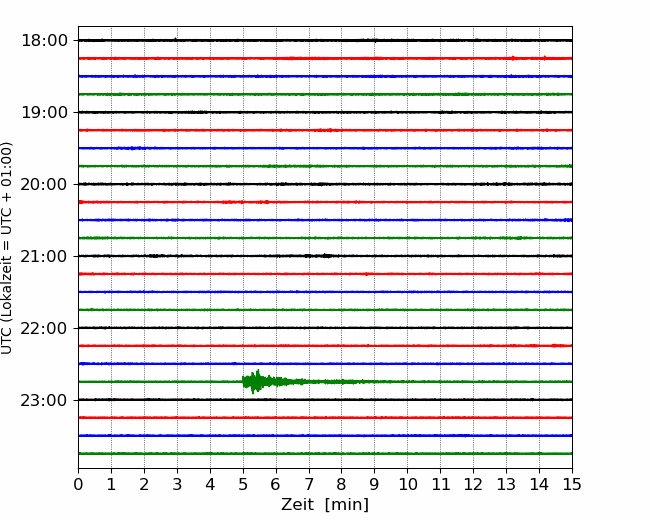Click the 'UTC (Lokalzeit = UTC + 01:00)' axis title
This screenshot has height=520, width=650.
tap(8, 247)
